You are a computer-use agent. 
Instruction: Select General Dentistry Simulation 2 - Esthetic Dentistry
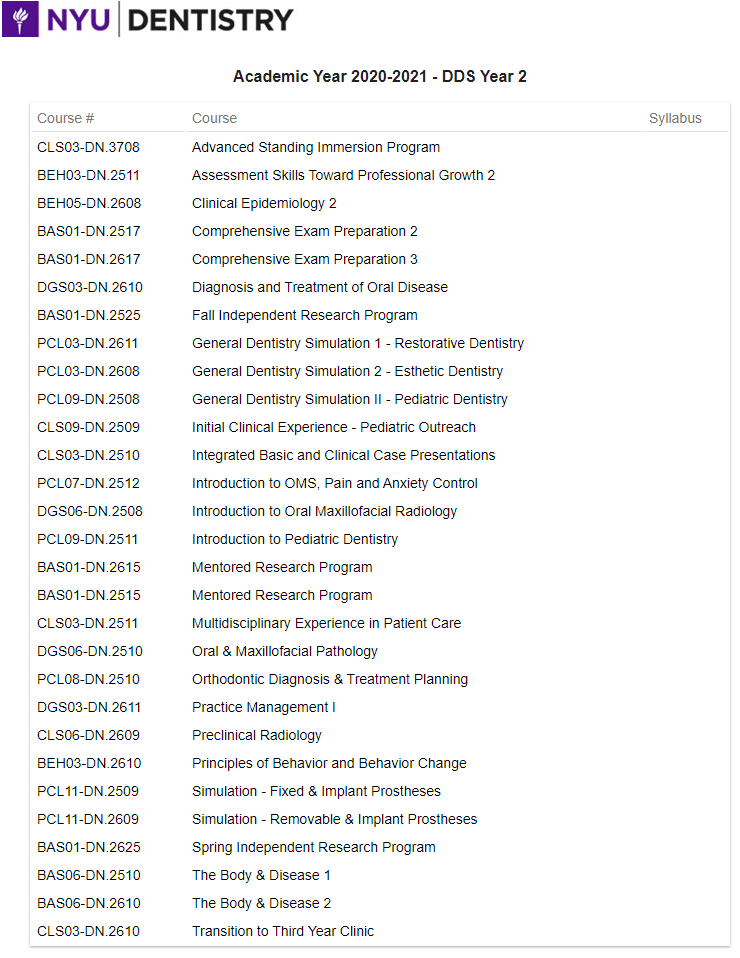coord(347,371)
